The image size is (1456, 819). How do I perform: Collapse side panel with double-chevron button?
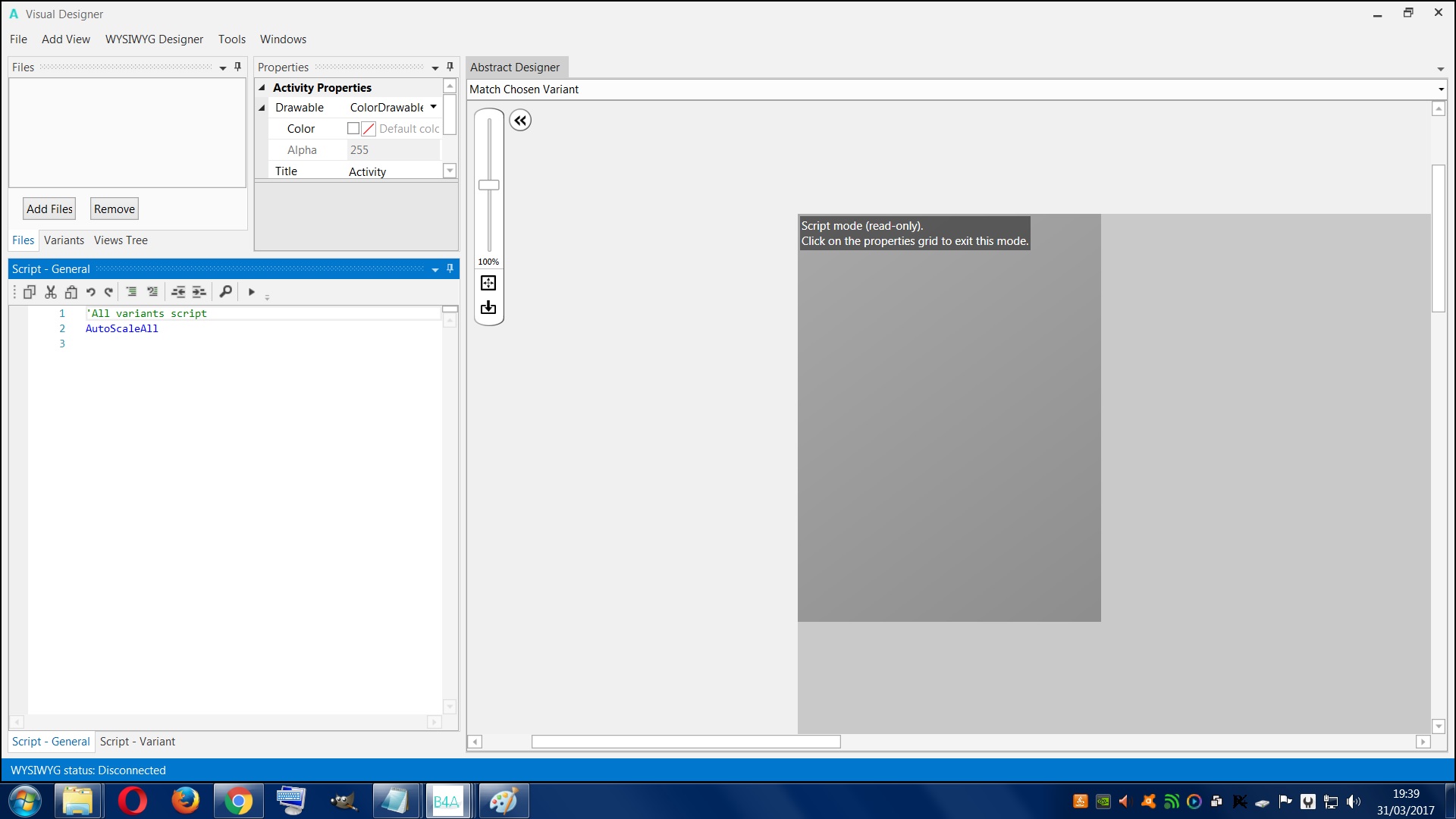(520, 120)
